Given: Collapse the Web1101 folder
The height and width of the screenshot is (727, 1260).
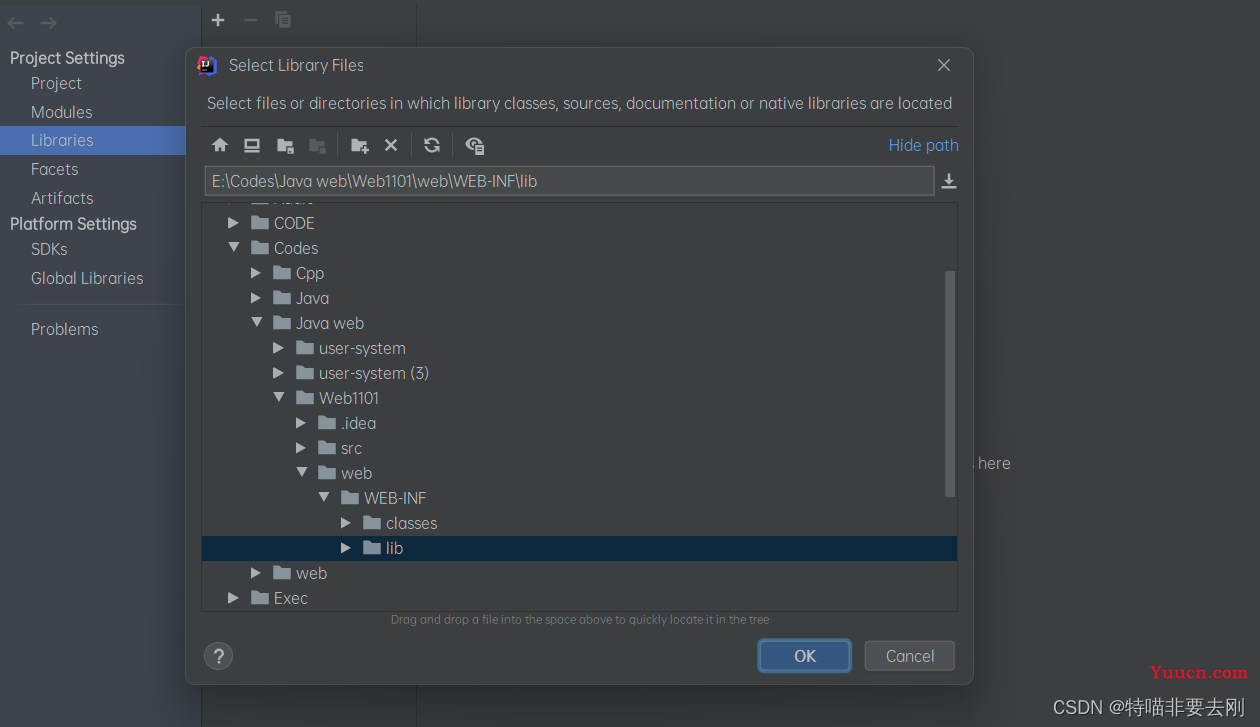Looking at the screenshot, I should click(x=278, y=398).
